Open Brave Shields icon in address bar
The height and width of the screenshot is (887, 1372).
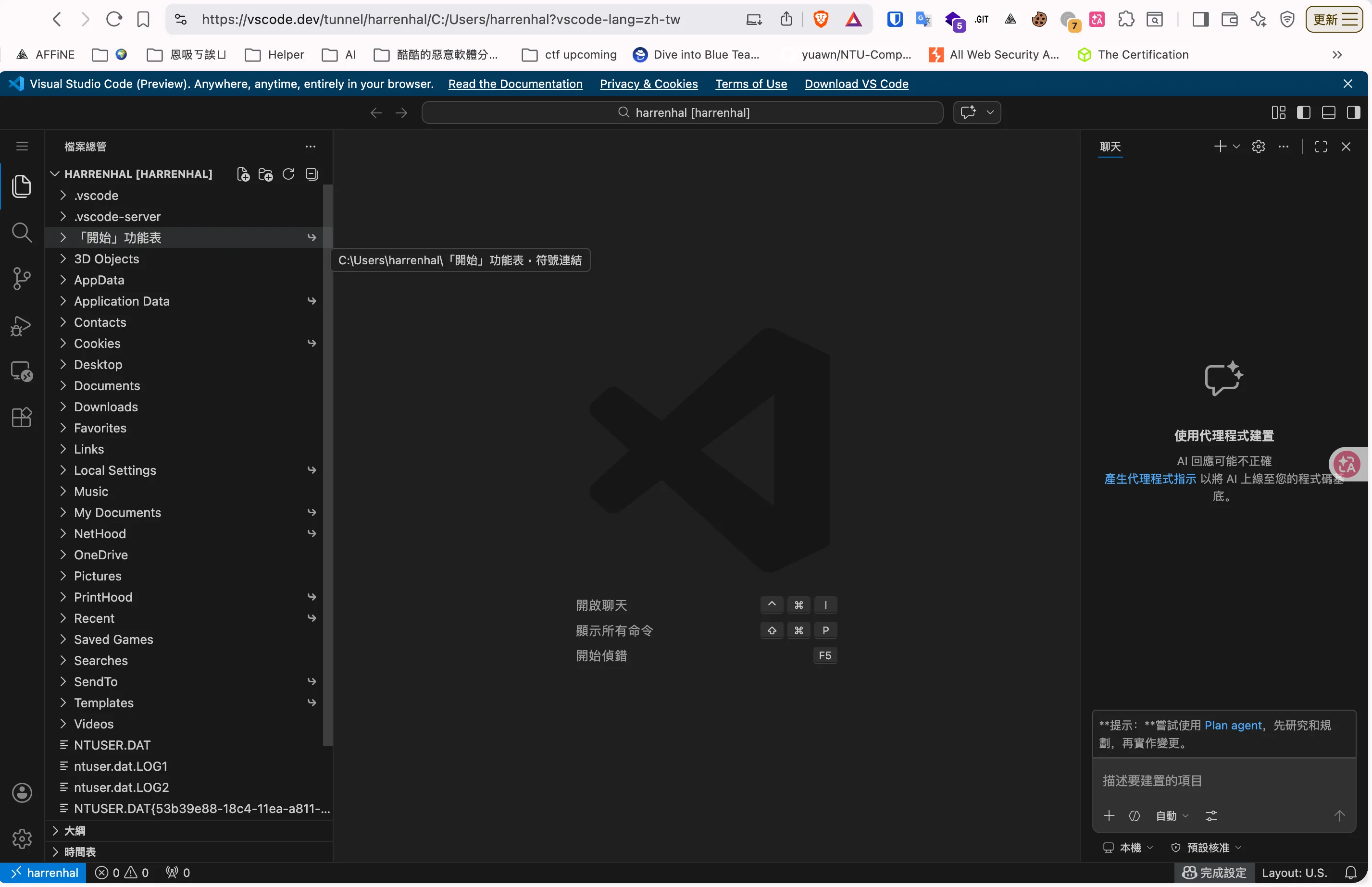pos(821,20)
